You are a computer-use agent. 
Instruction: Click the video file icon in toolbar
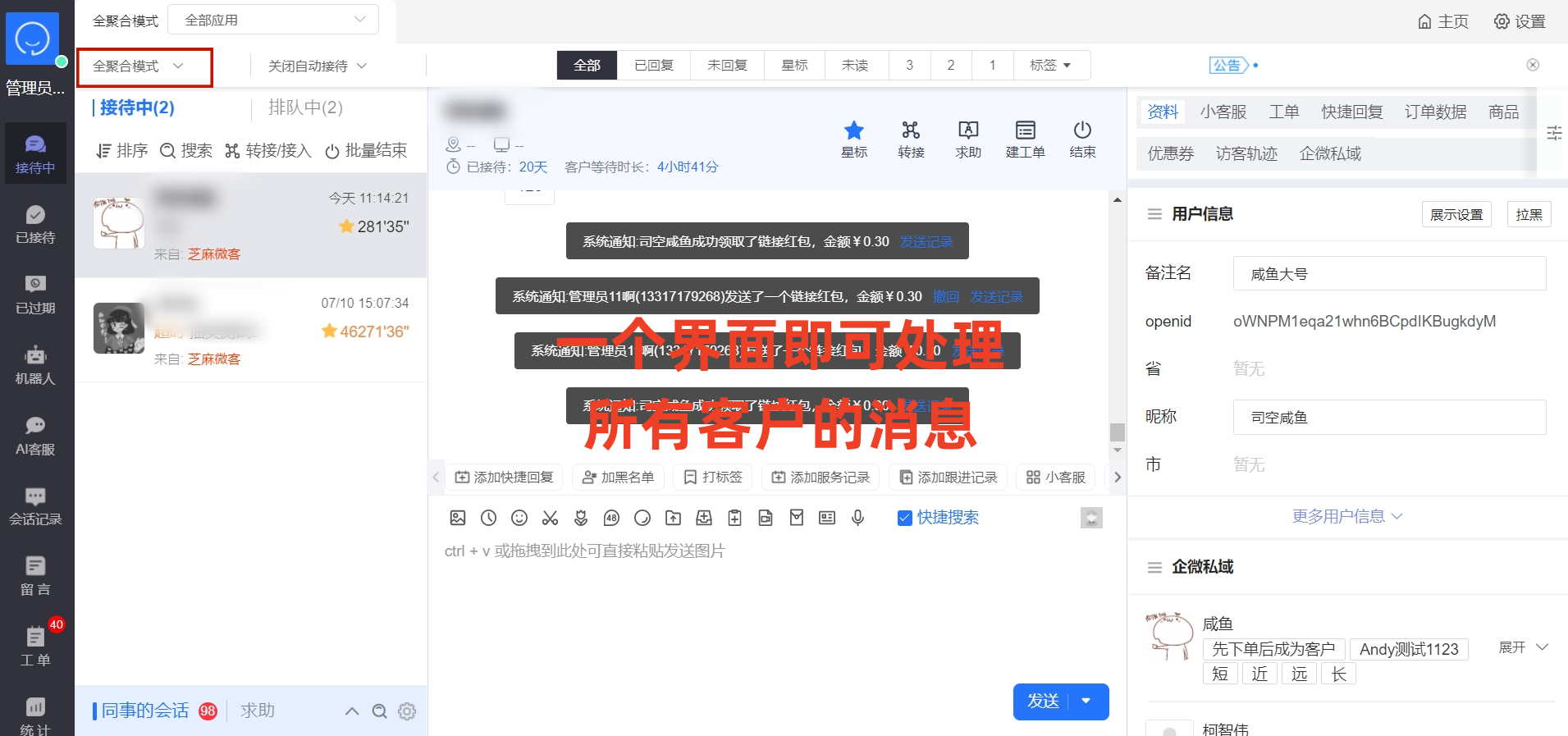[x=766, y=518]
